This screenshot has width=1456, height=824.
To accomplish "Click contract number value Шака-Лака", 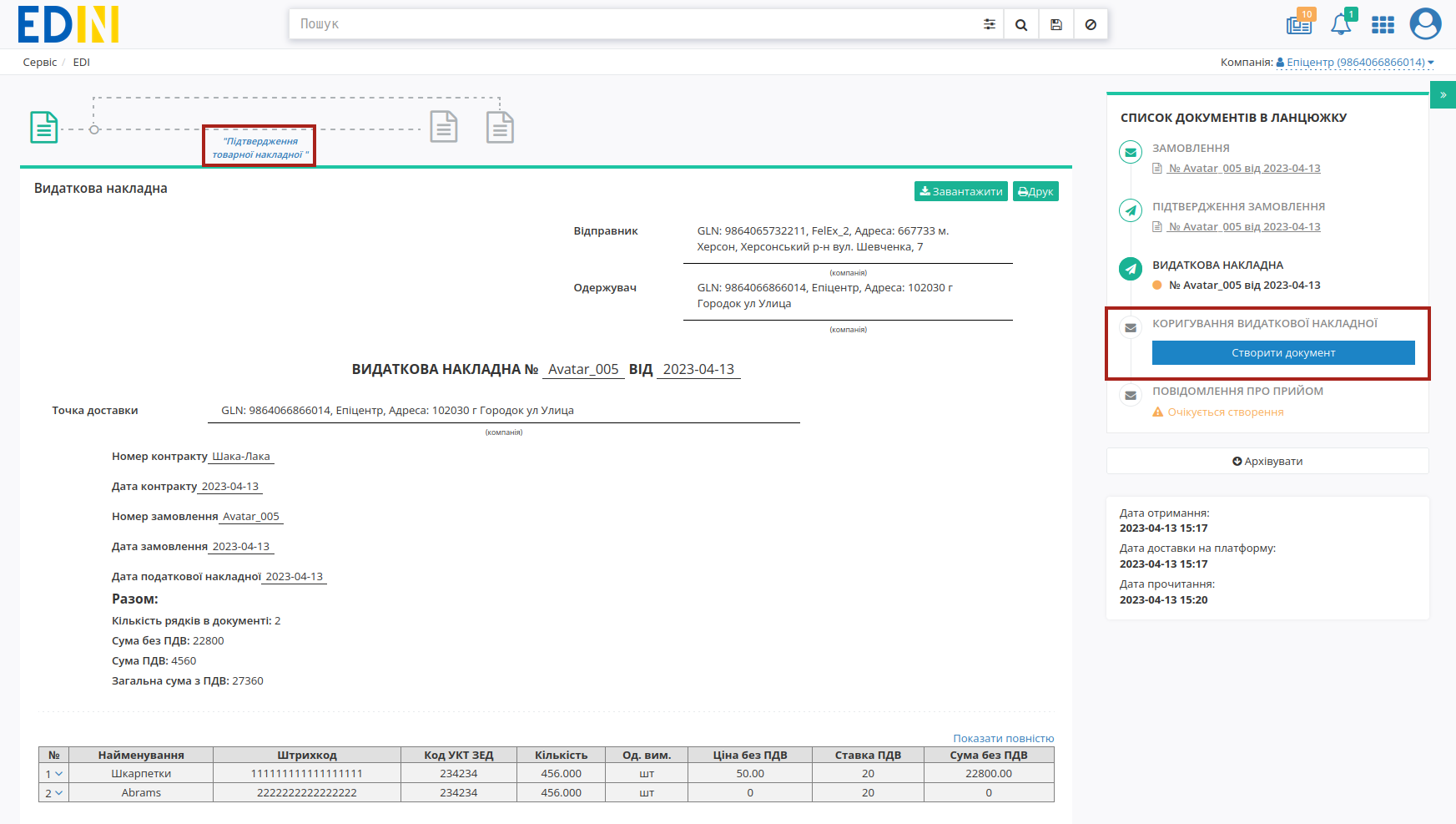I will coord(241,456).
